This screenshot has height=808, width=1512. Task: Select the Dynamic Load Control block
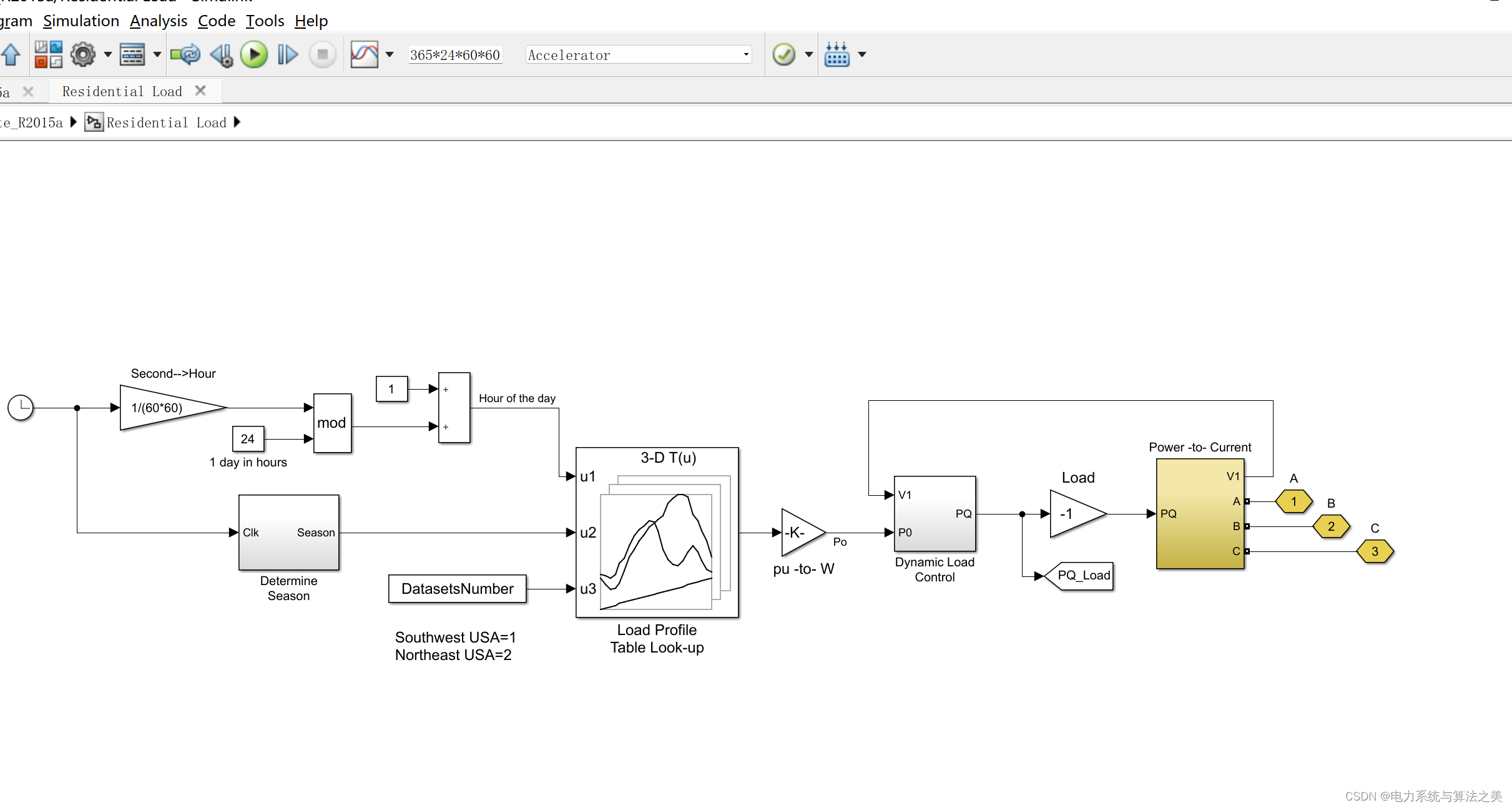[x=935, y=513]
